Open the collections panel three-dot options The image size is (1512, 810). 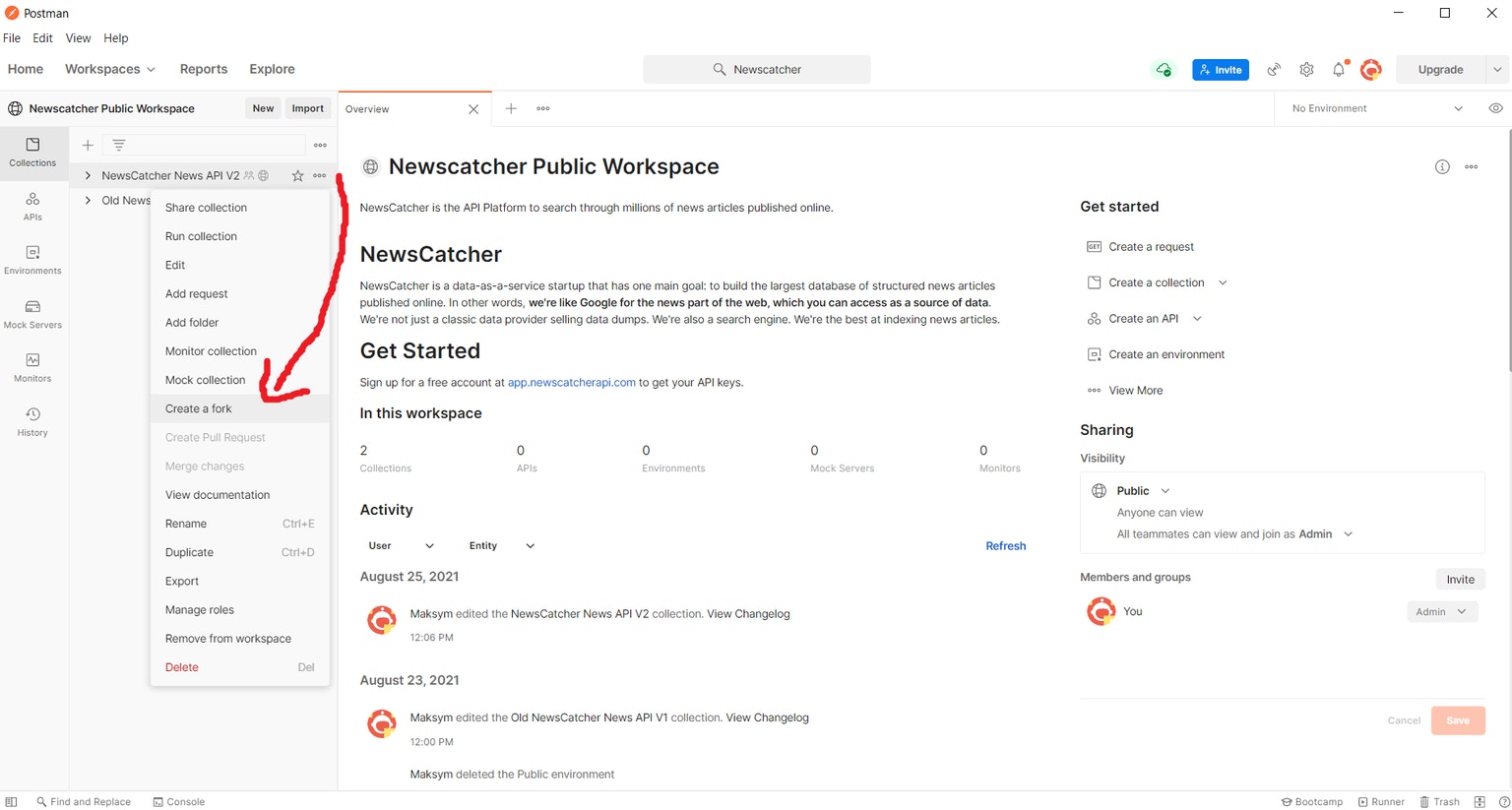(320, 145)
